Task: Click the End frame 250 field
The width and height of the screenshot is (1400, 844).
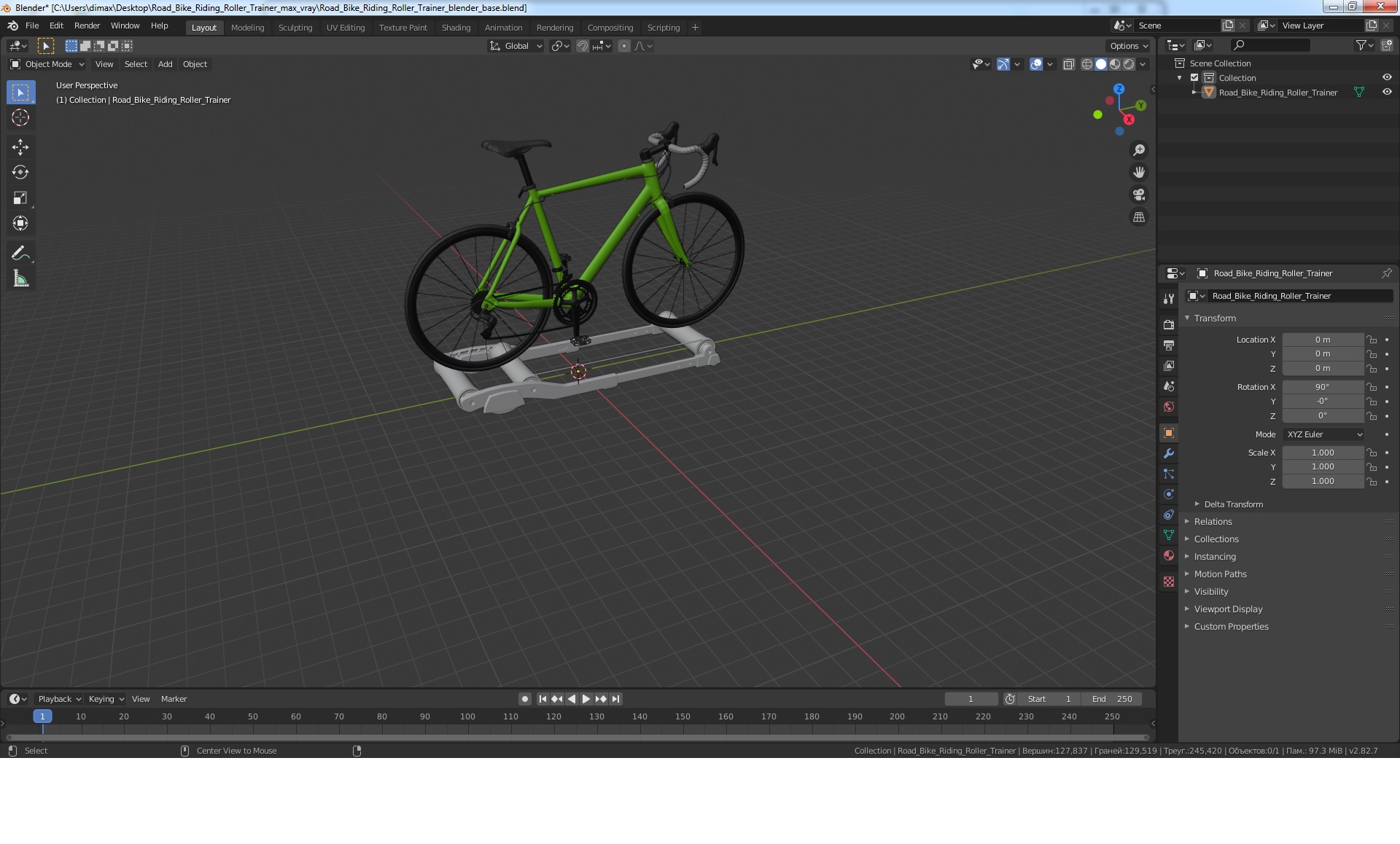Action: pos(1111,699)
